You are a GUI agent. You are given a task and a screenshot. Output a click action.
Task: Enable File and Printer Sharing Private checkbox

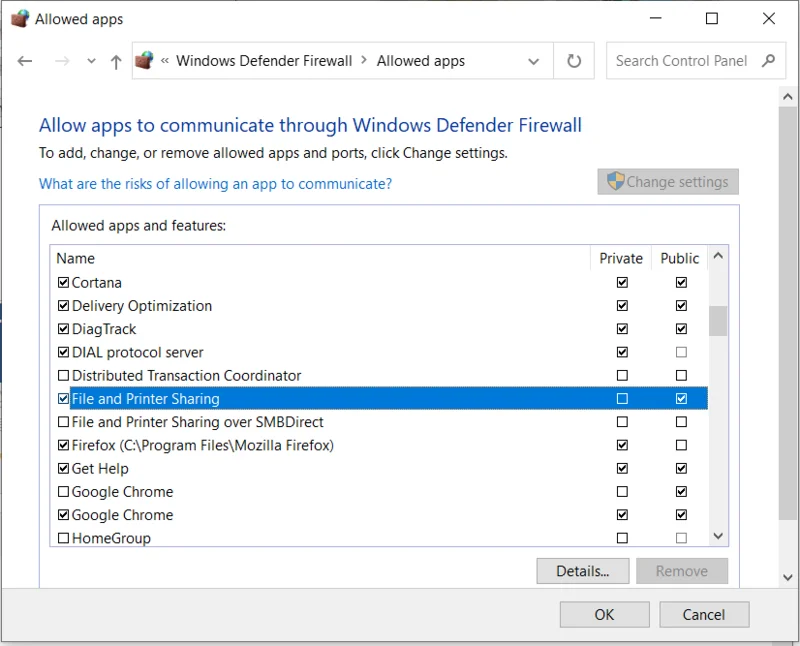[x=622, y=399]
